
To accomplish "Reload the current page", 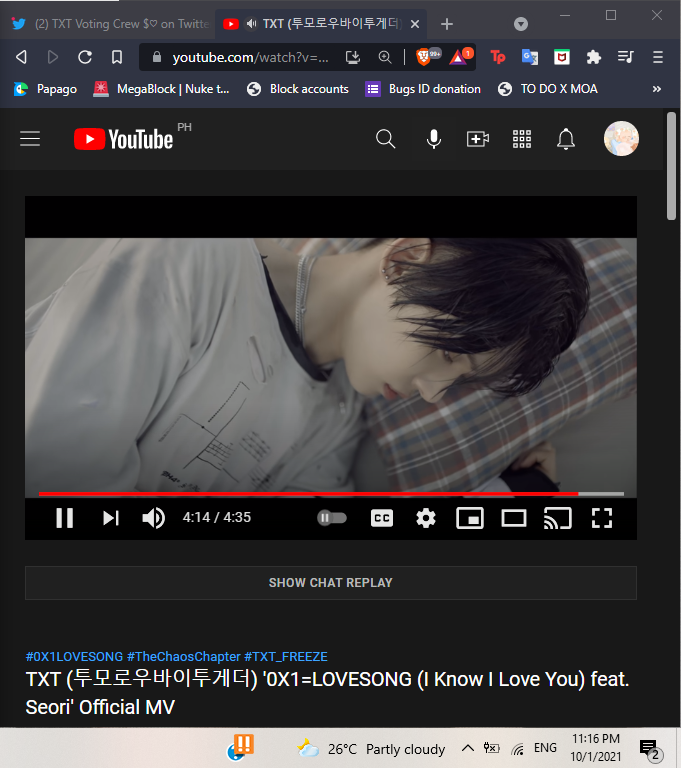I will [85, 57].
